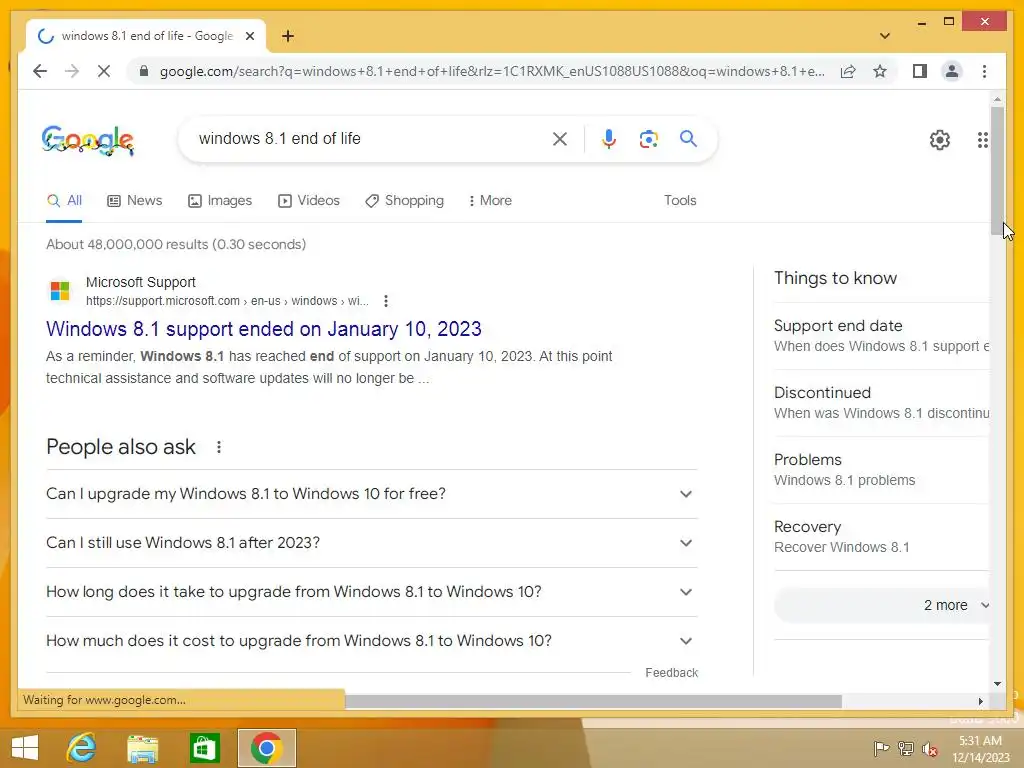The image size is (1024, 768).
Task: Open Google apps grid
Action: coord(982,140)
